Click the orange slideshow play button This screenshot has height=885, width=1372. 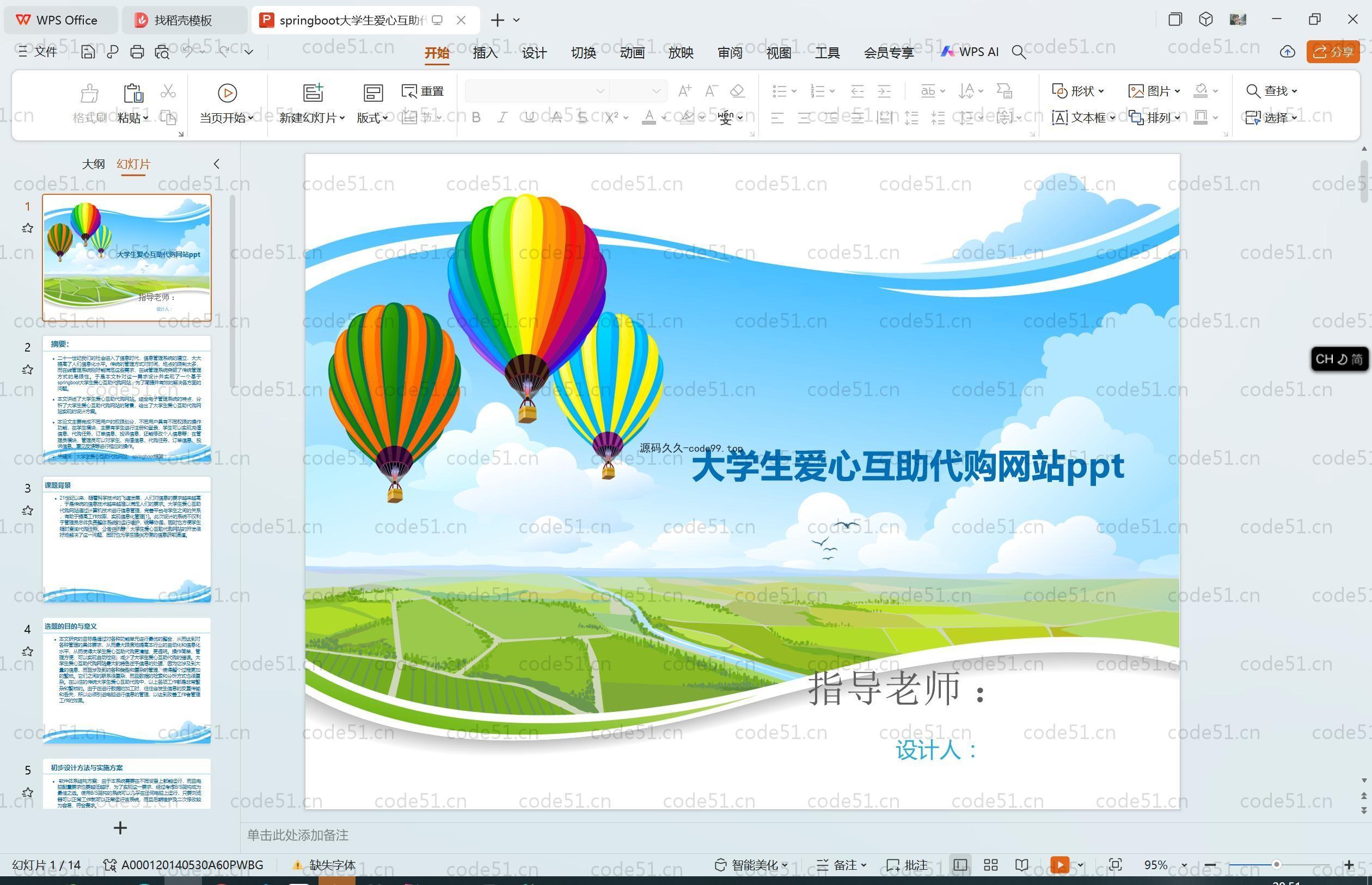(1060, 865)
